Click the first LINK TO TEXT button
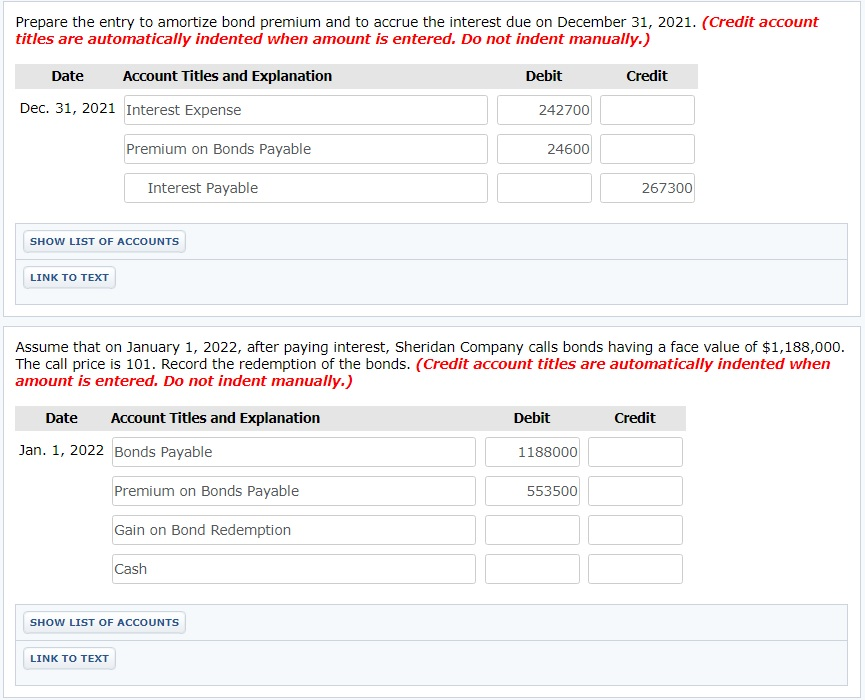The height and width of the screenshot is (700, 865). coord(69,277)
